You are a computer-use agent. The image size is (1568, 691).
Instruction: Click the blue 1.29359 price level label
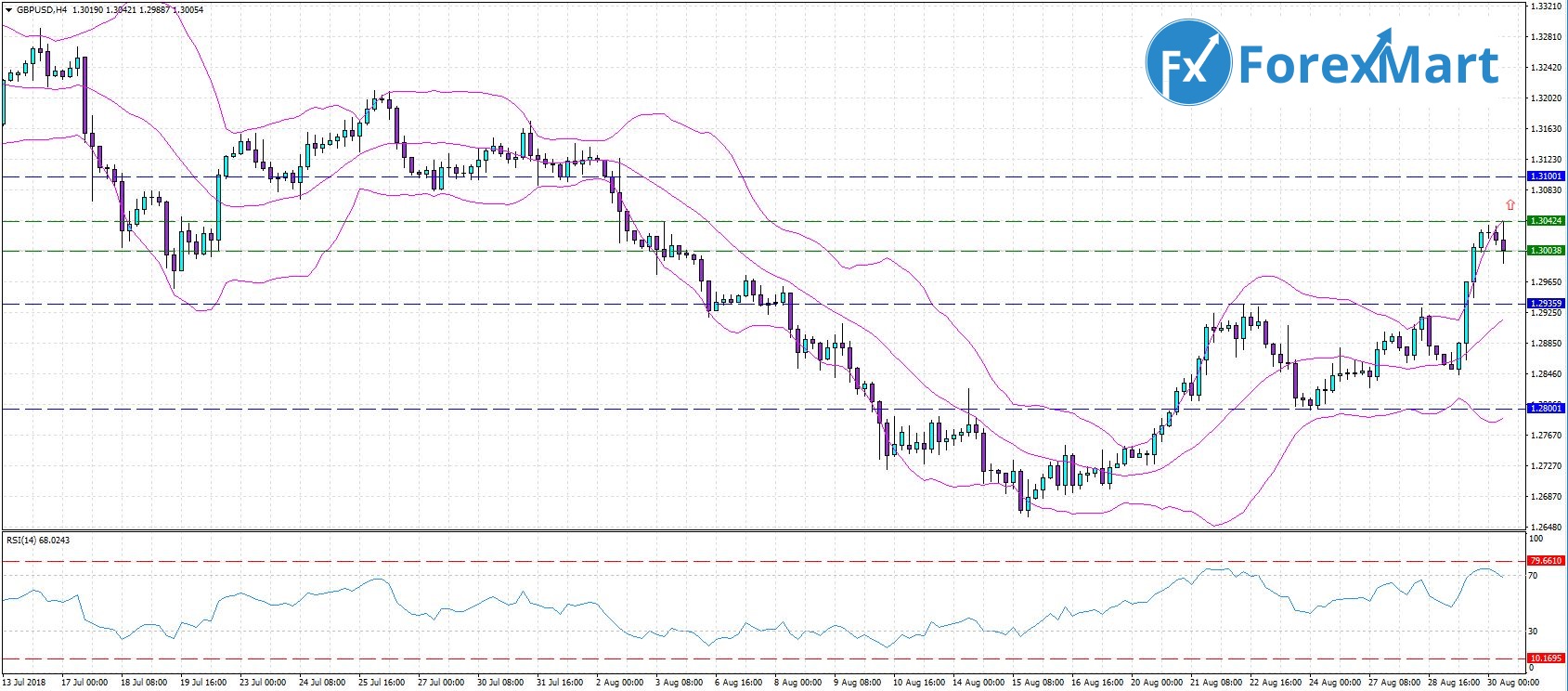1546,304
